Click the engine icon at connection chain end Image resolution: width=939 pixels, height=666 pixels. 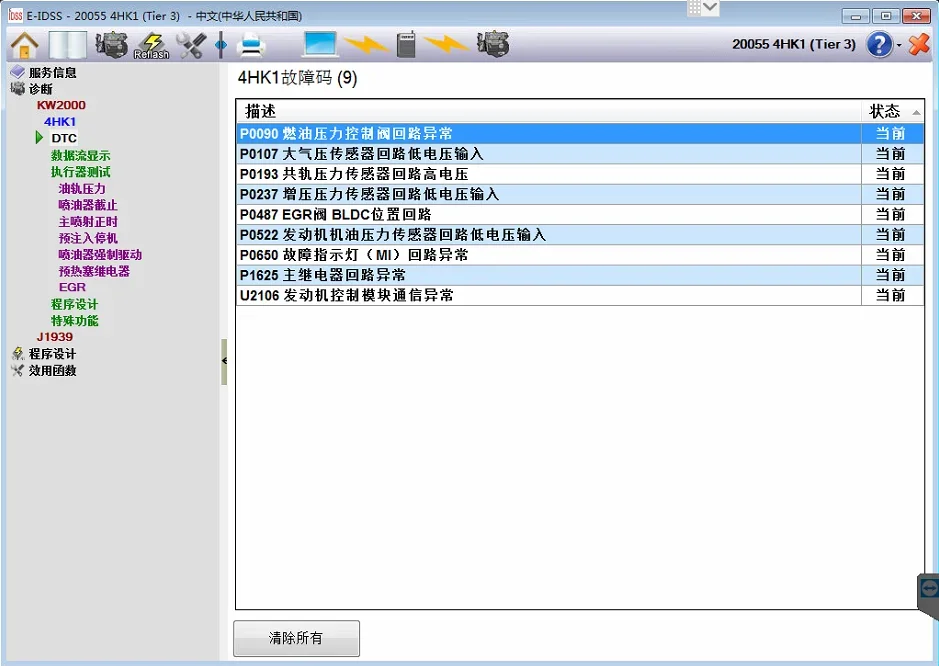tap(493, 44)
